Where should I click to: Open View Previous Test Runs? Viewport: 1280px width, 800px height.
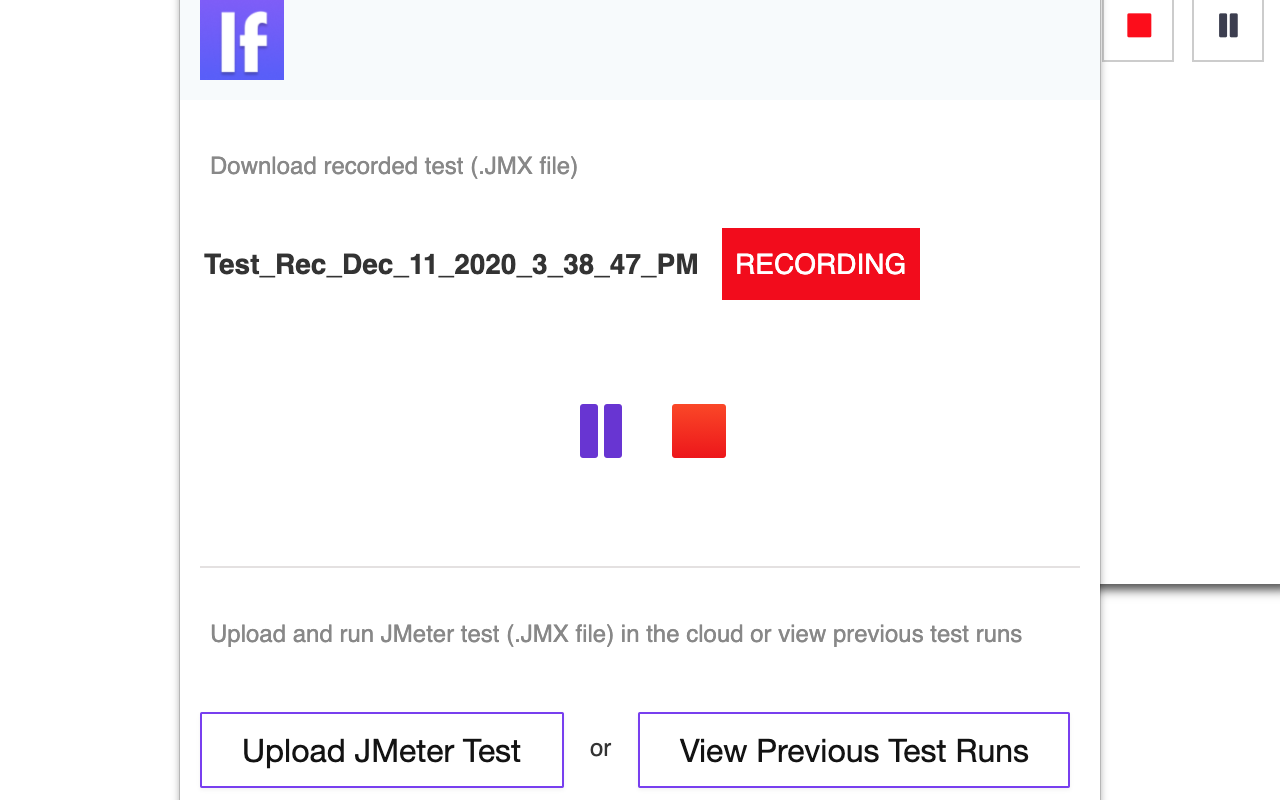853,749
